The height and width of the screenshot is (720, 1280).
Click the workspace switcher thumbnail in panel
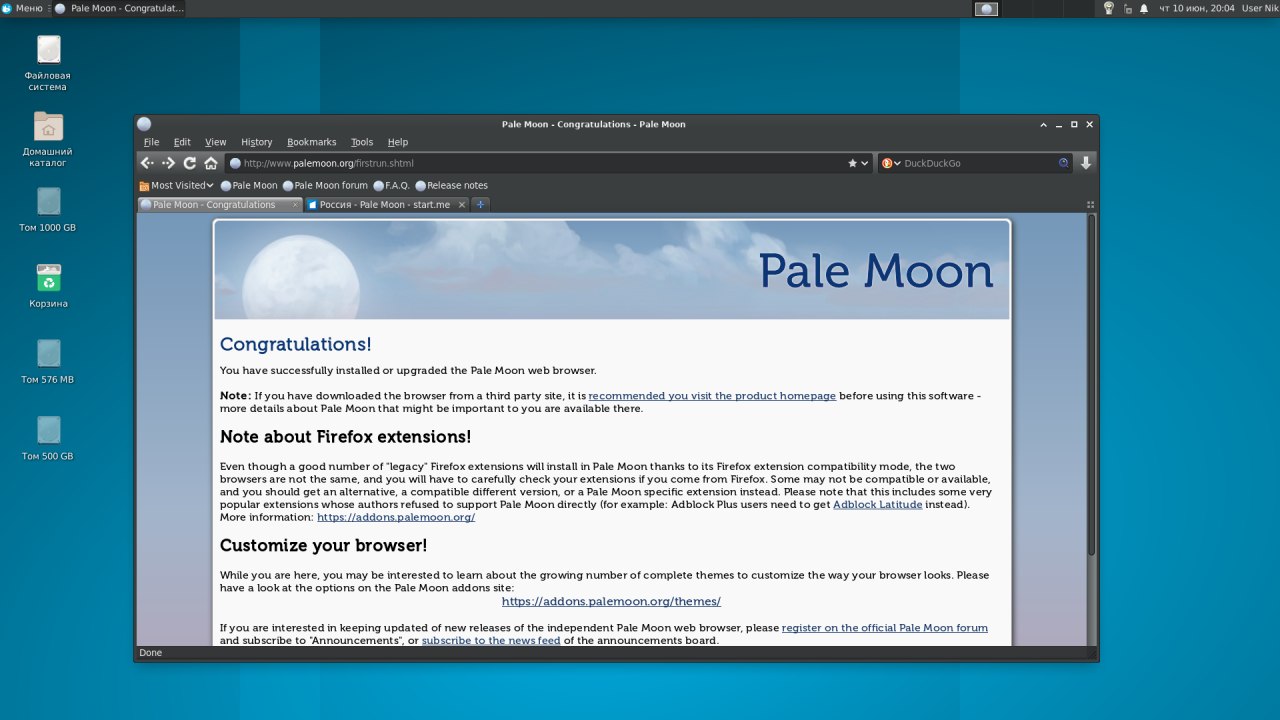(986, 8)
